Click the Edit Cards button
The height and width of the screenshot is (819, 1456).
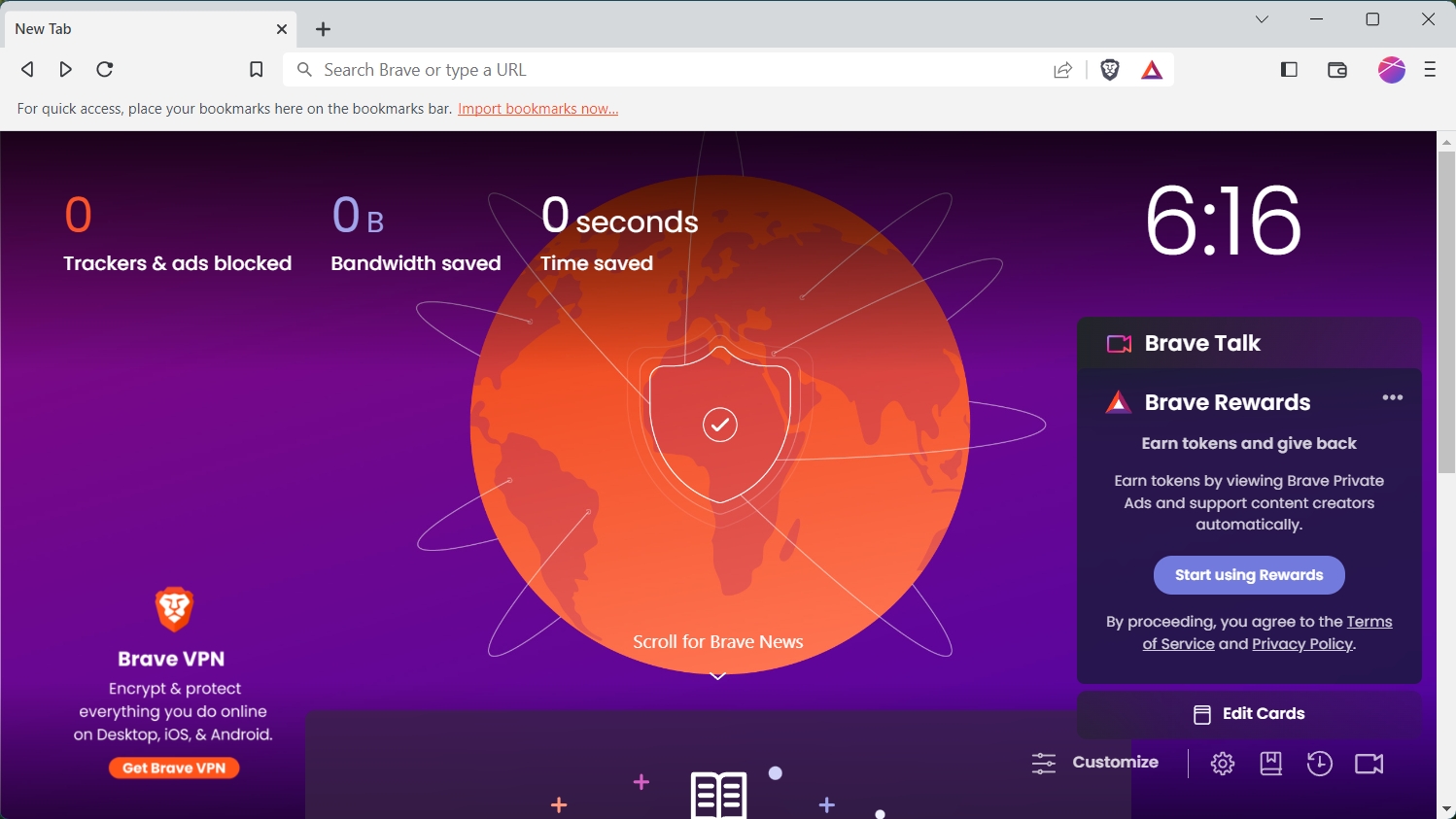tap(1249, 714)
